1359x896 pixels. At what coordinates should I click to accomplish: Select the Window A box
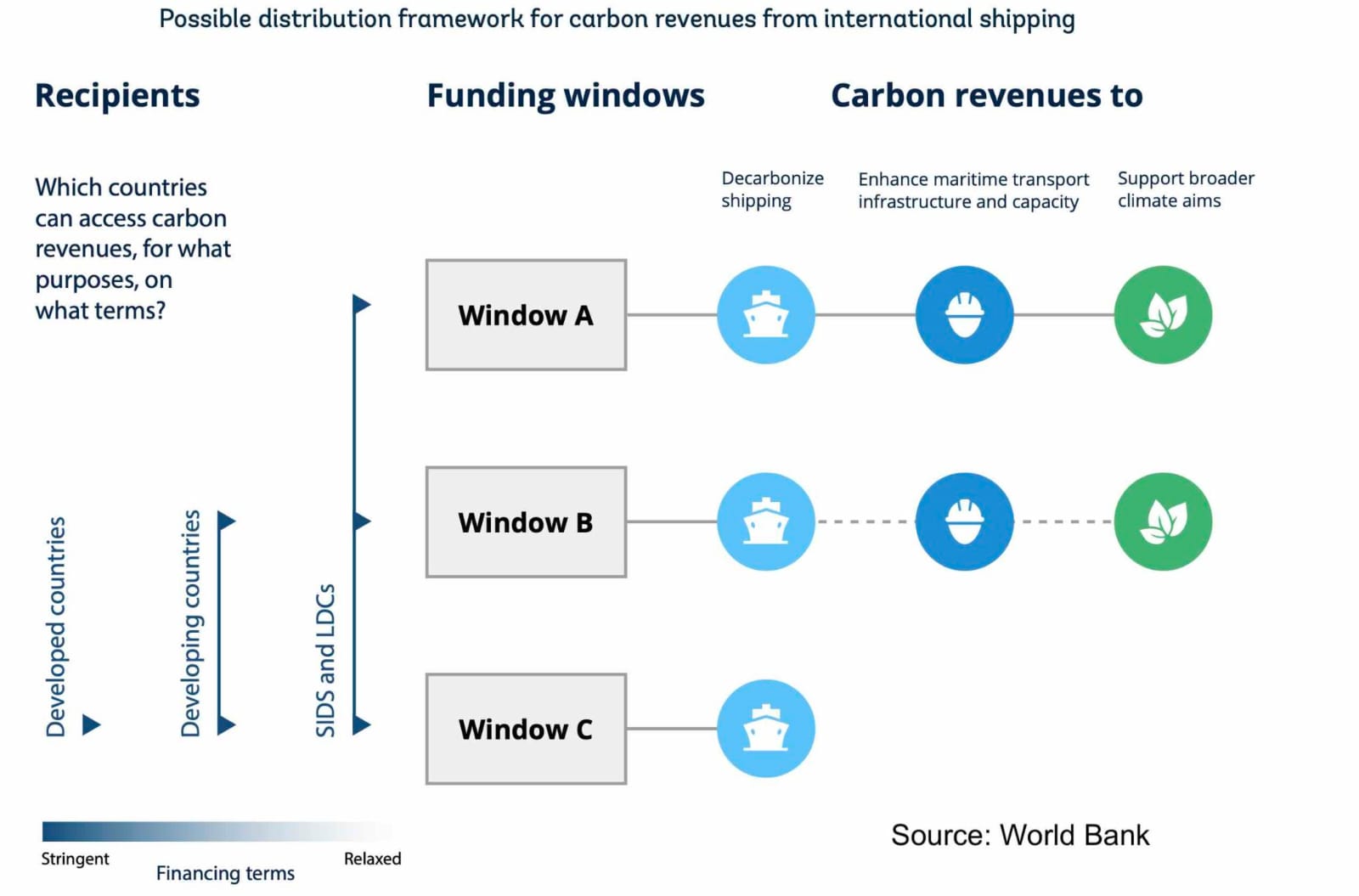(526, 315)
